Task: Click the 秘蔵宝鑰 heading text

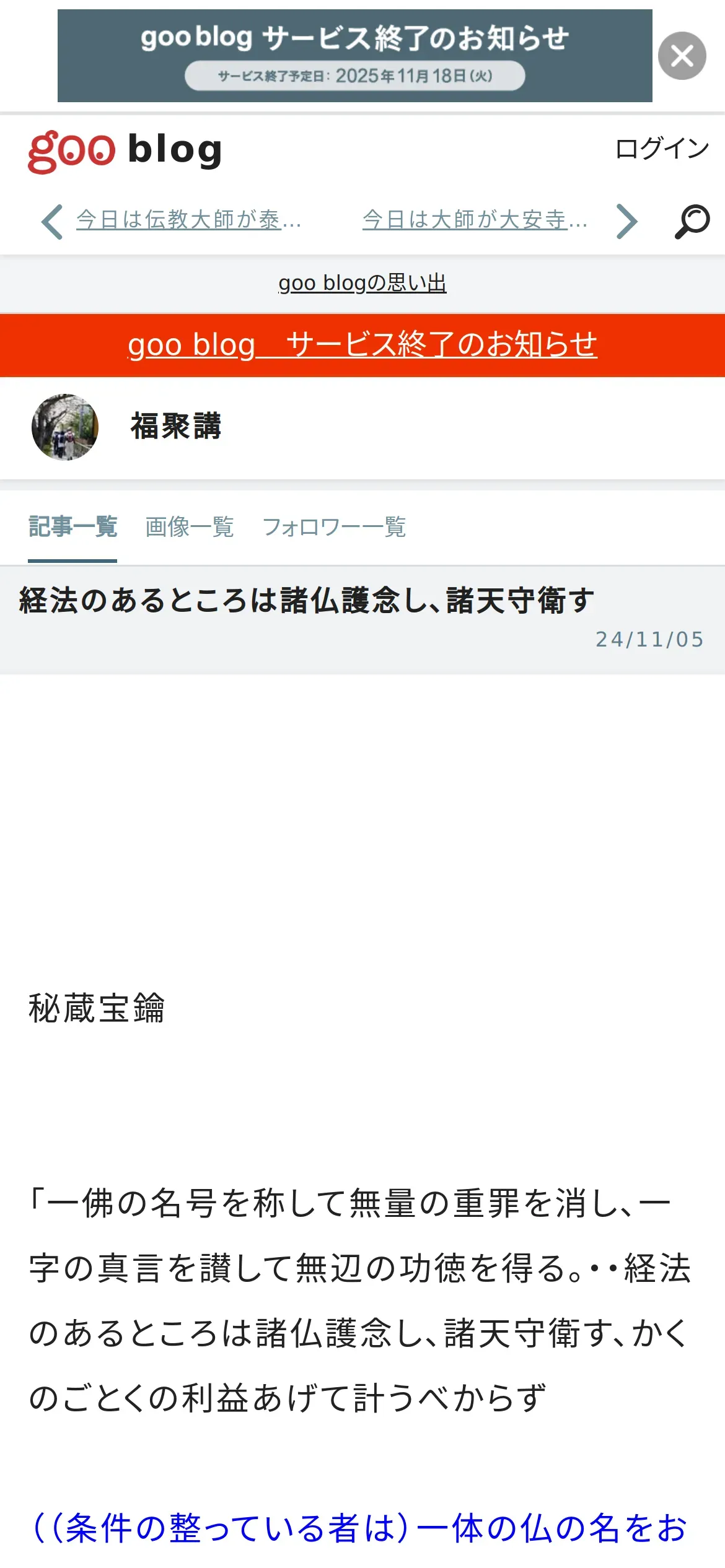Action: point(97,1008)
